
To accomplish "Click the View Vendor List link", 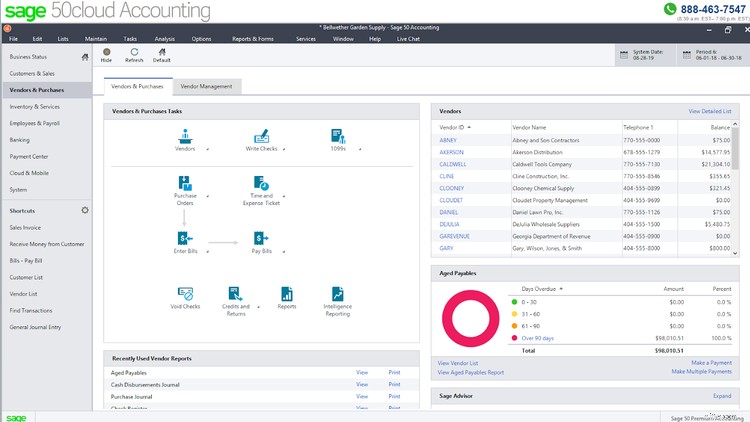I will coord(458,363).
